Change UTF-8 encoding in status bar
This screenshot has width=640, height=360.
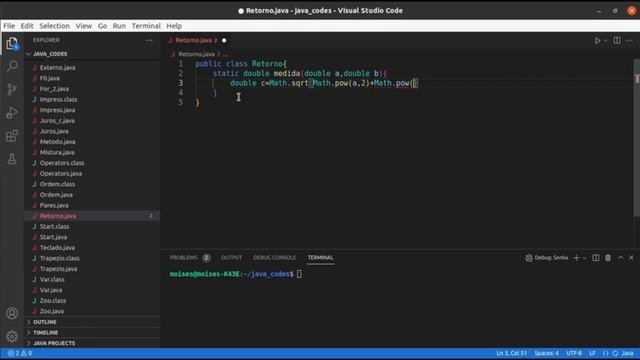click(x=574, y=353)
